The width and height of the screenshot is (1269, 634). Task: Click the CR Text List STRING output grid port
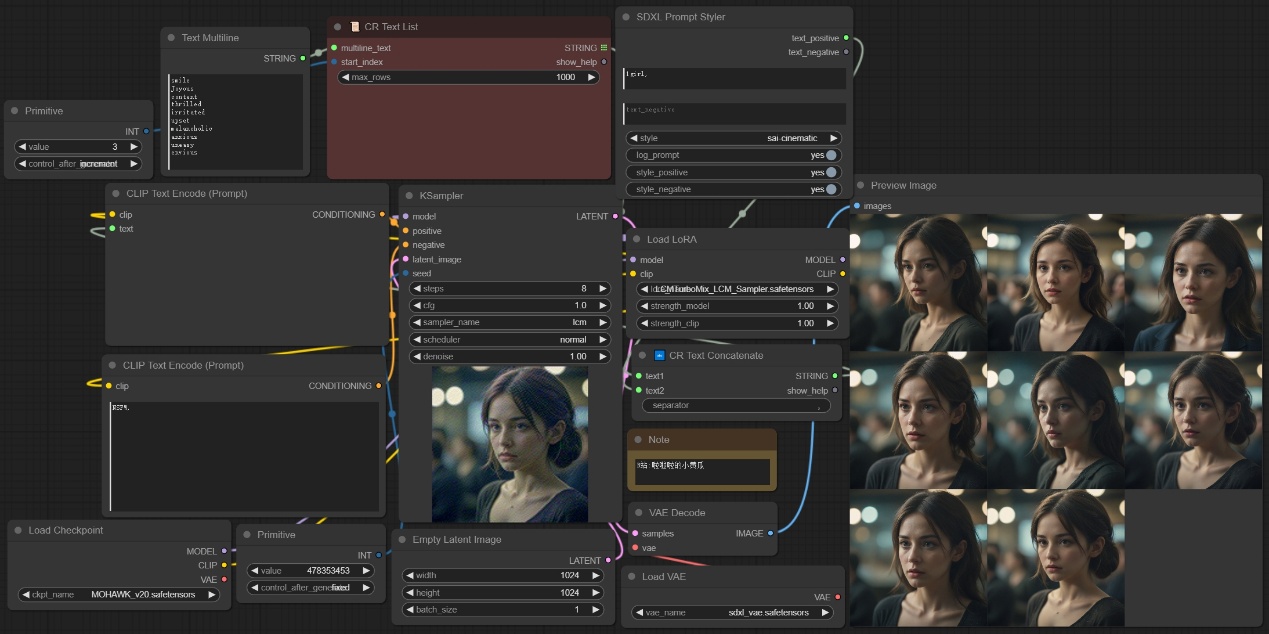[x=604, y=47]
